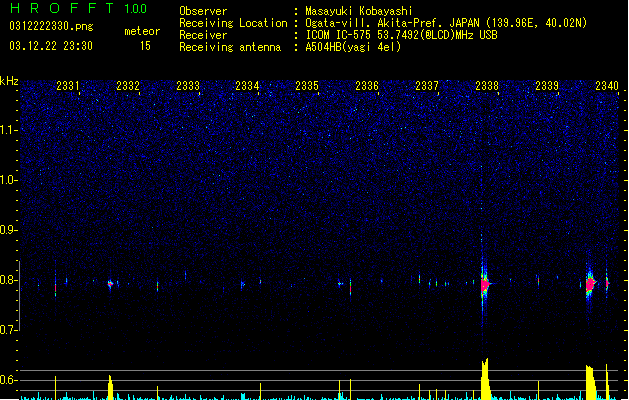Click the 2333 time marker label
Image resolution: width=629 pixels, height=400 pixels.
point(188,86)
